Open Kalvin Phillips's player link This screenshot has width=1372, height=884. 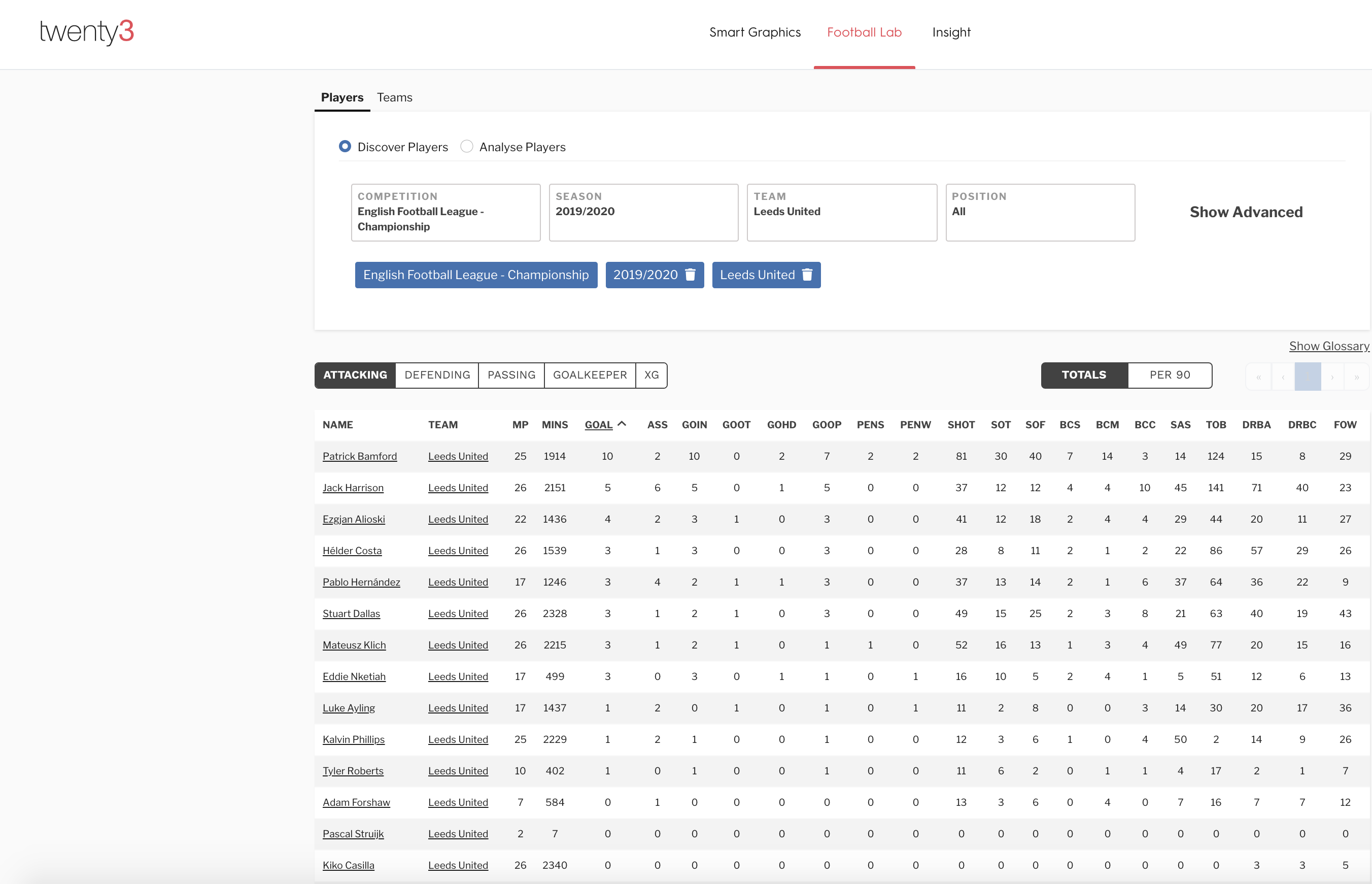click(354, 739)
